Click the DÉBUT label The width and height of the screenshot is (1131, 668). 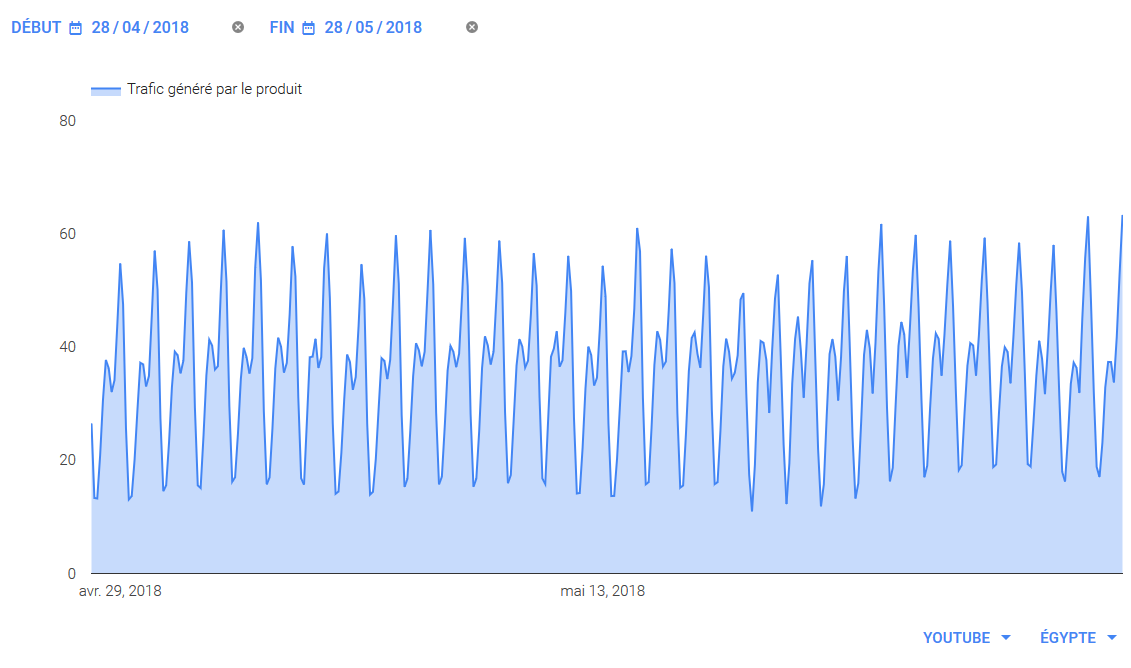(36, 27)
